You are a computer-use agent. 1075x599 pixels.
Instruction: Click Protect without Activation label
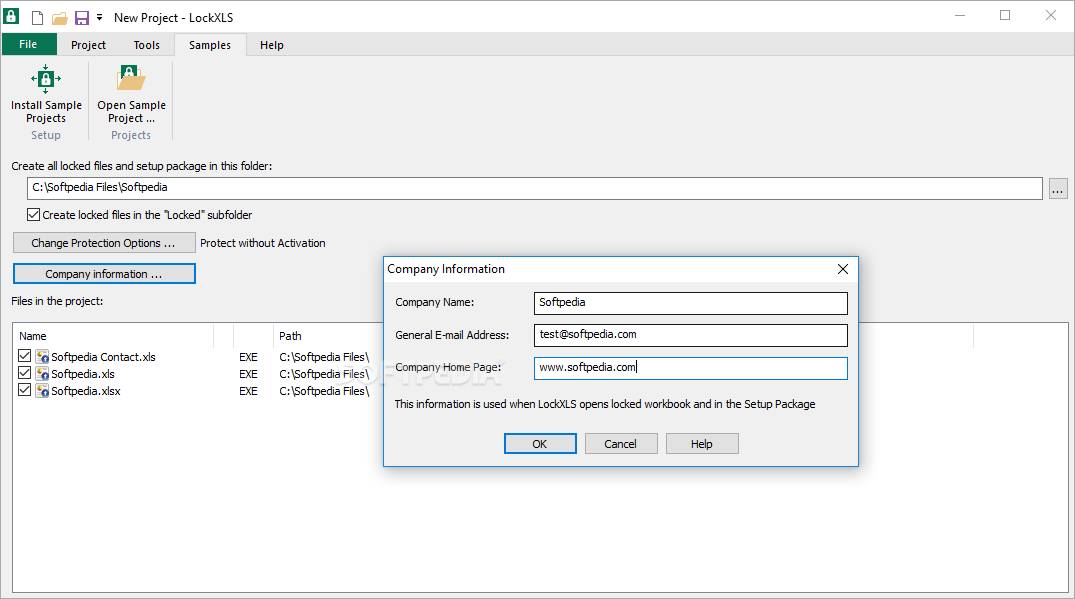tap(263, 243)
